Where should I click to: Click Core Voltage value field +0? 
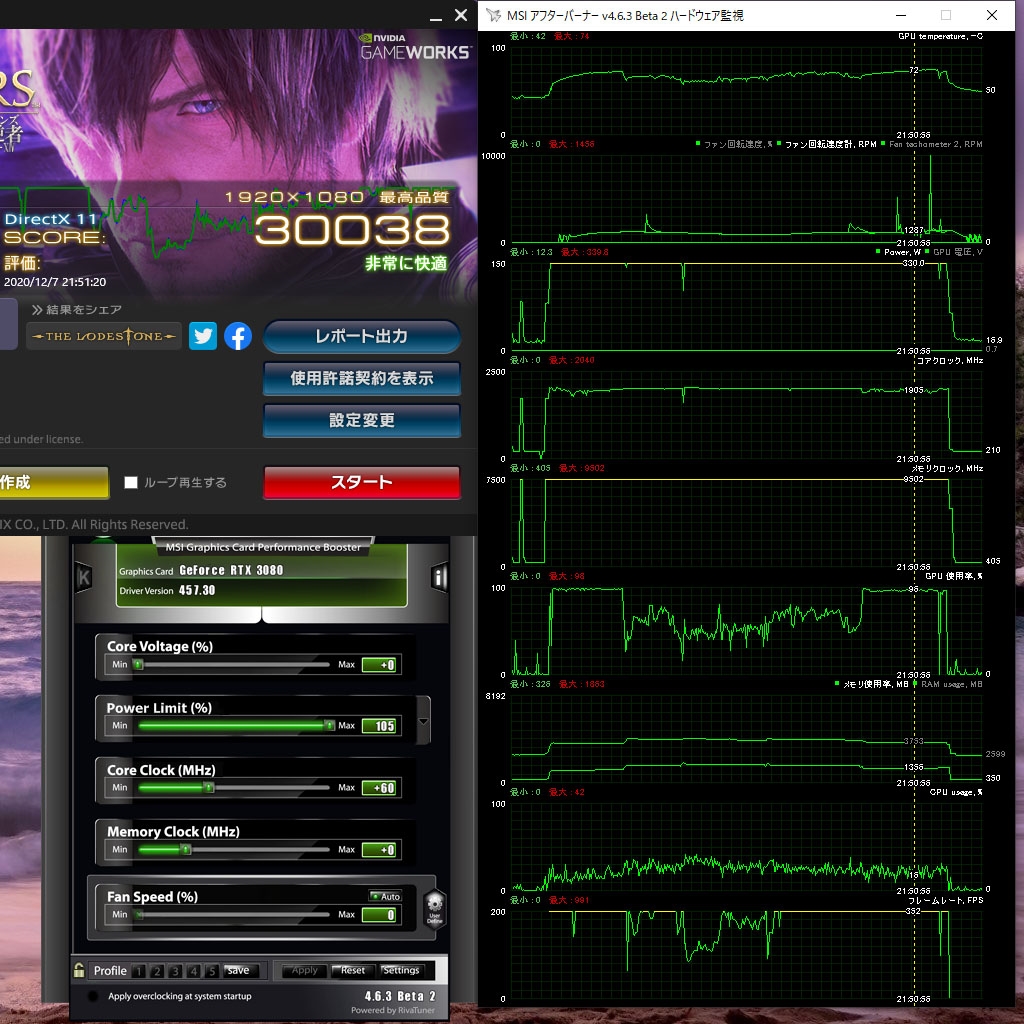(379, 665)
